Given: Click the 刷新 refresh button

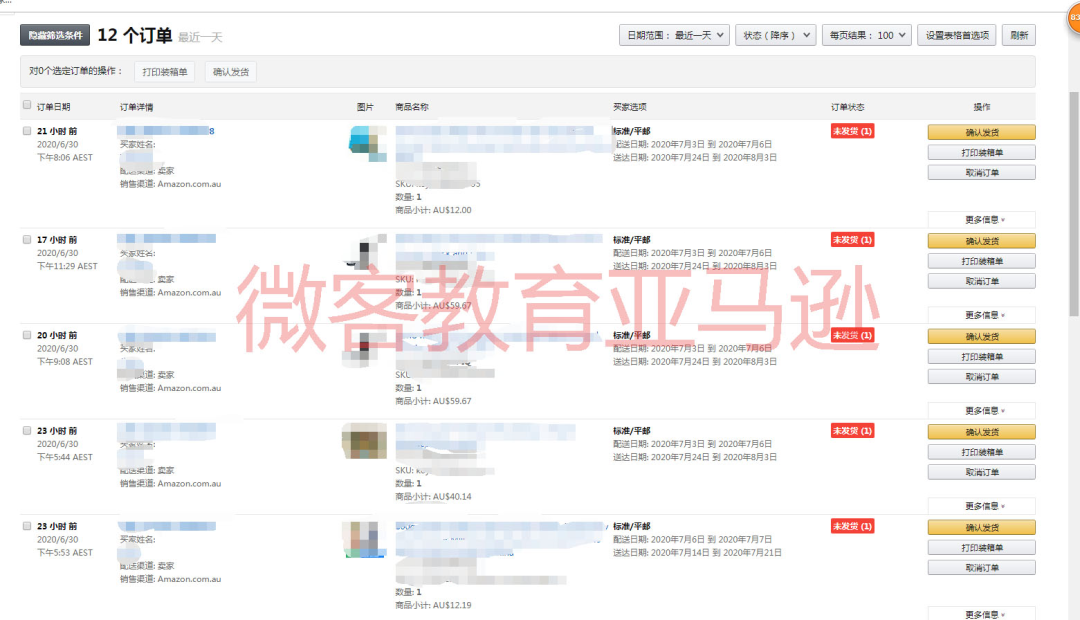Looking at the screenshot, I should [1018, 34].
